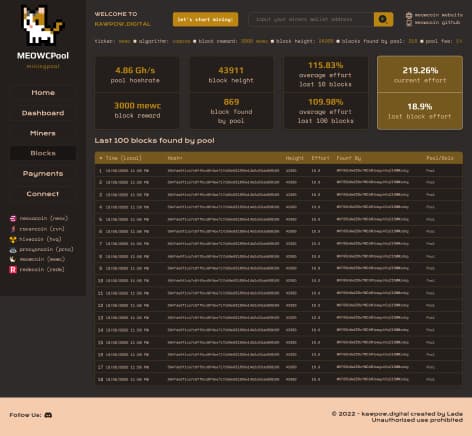Open the Home menu item
Image resolution: width=472 pixels, height=436 pixels.
point(43,93)
